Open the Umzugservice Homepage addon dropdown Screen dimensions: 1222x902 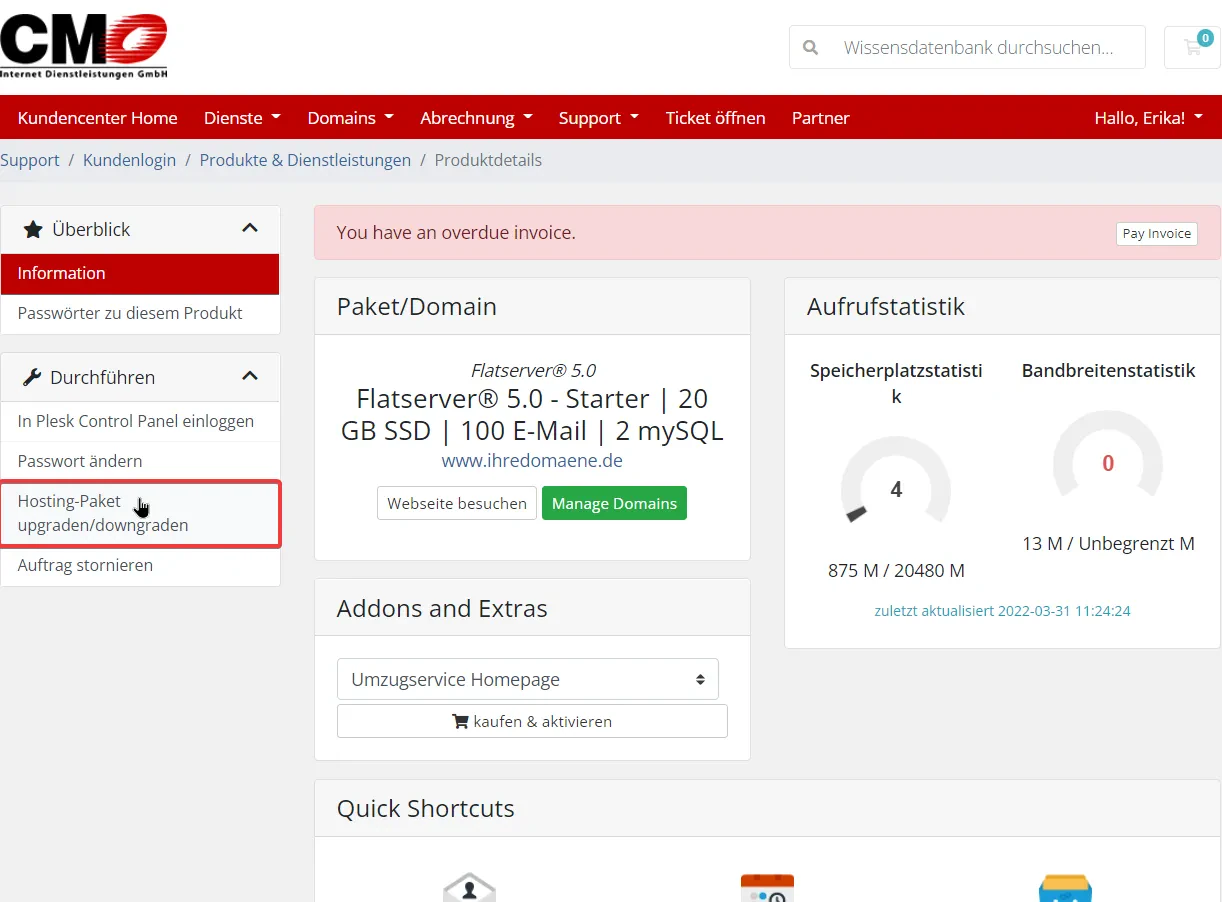coord(528,679)
